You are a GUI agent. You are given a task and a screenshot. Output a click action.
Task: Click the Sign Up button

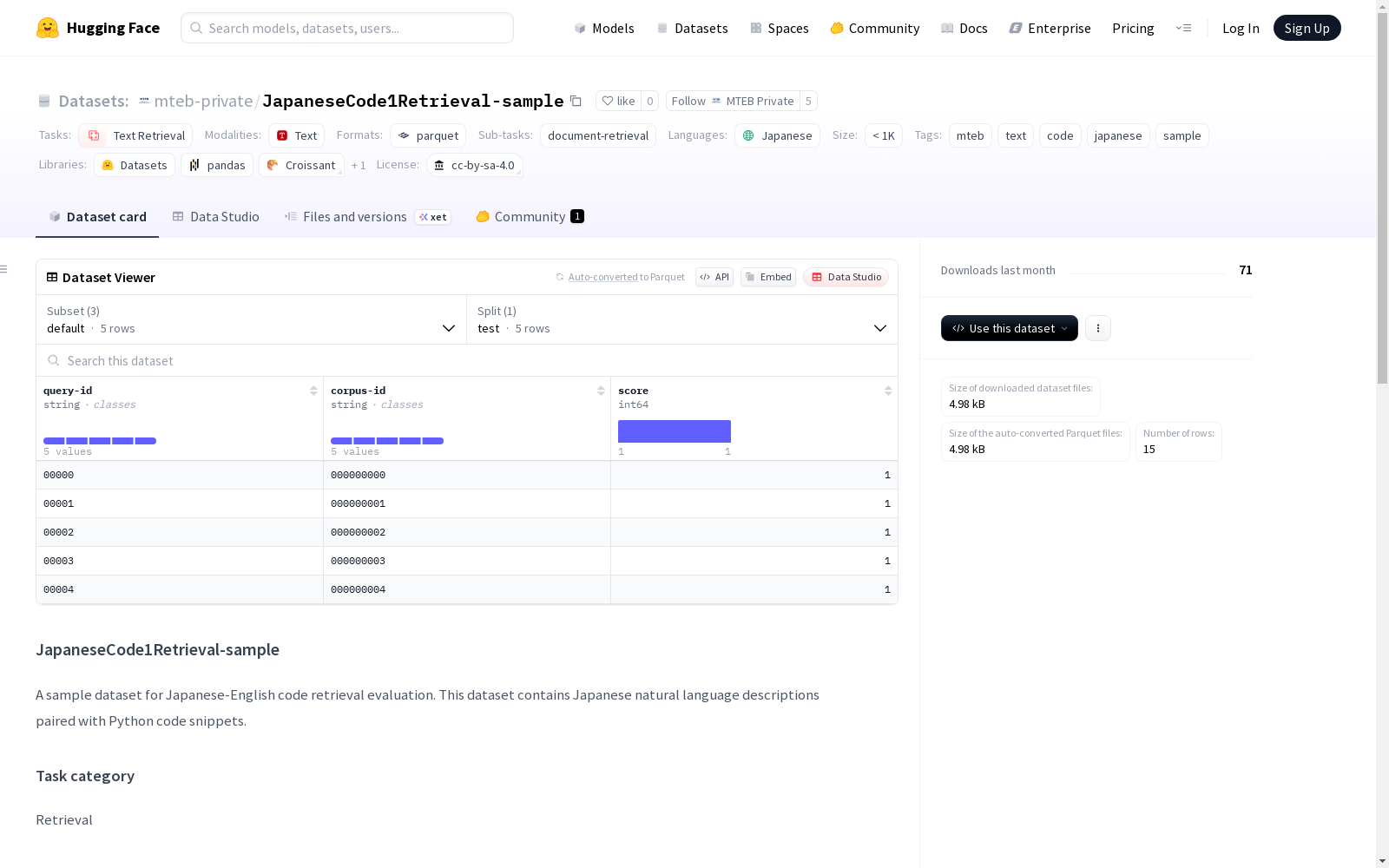click(1307, 28)
